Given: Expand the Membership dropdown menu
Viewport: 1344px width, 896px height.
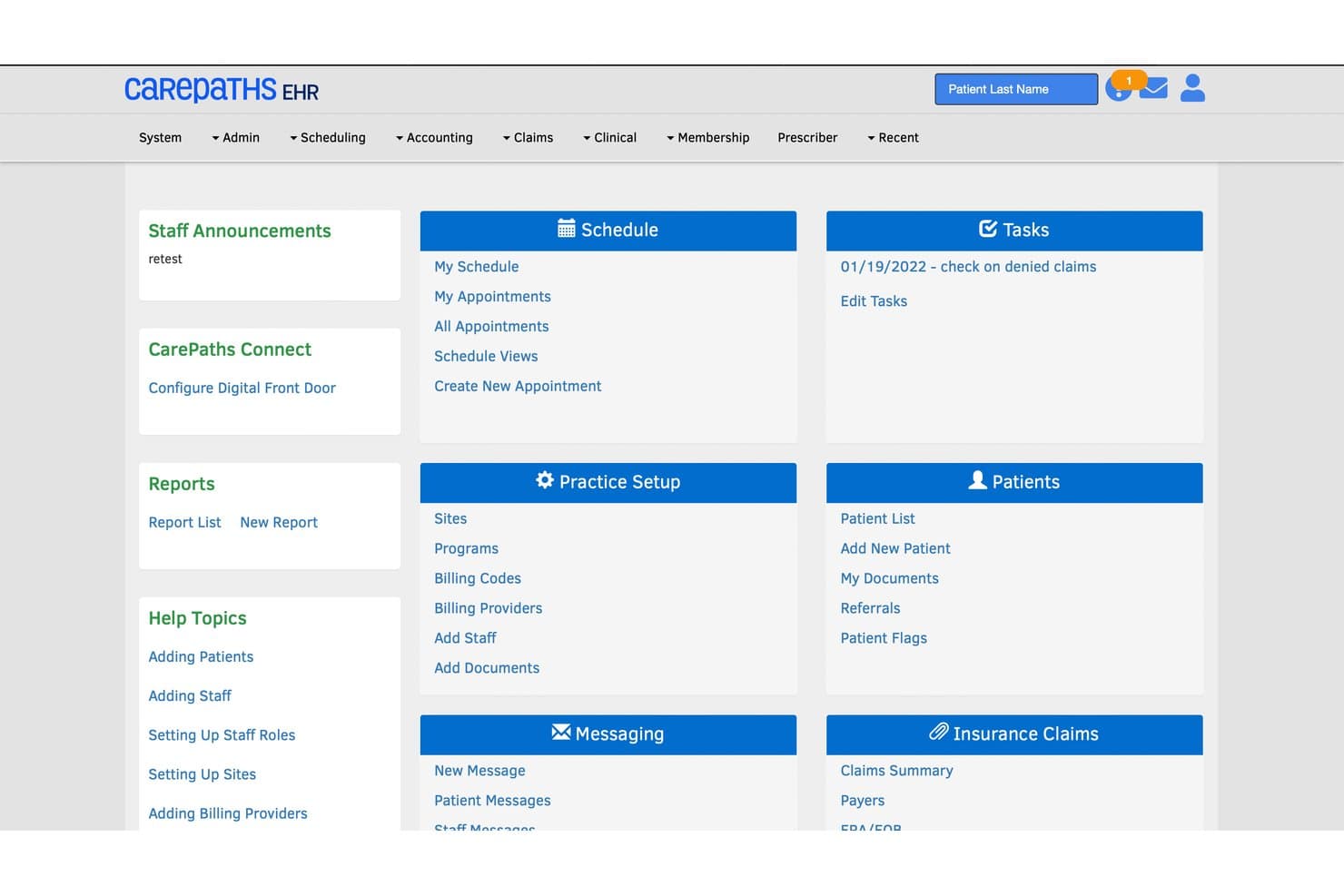Looking at the screenshot, I should pos(707,138).
